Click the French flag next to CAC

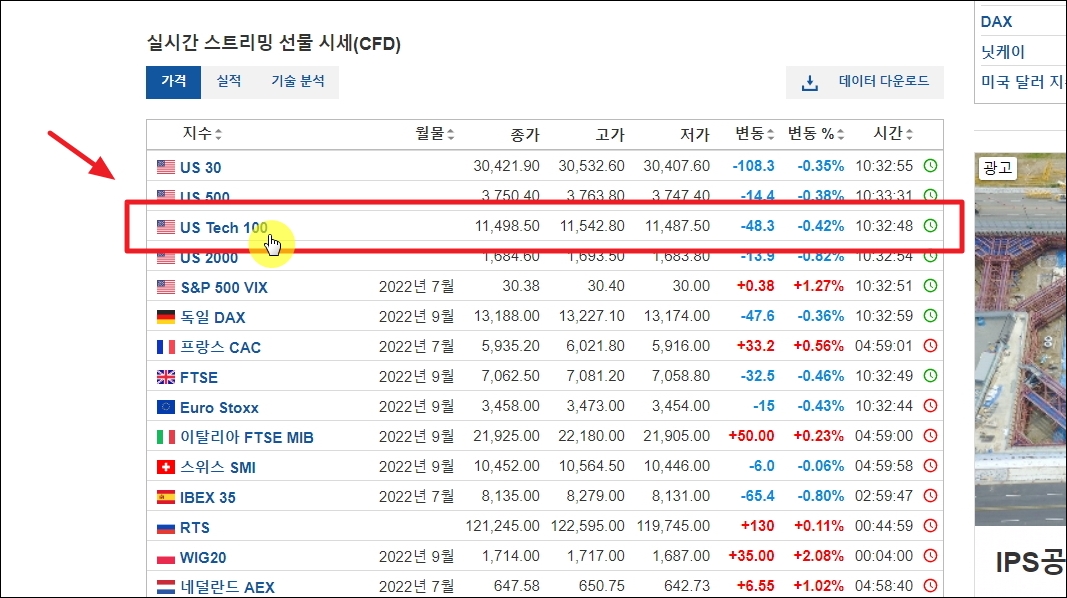pyautogui.click(x=165, y=346)
